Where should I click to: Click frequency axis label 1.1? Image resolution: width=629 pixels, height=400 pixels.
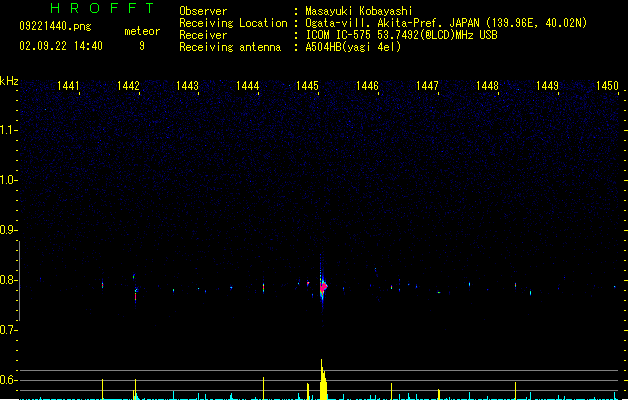(7, 130)
